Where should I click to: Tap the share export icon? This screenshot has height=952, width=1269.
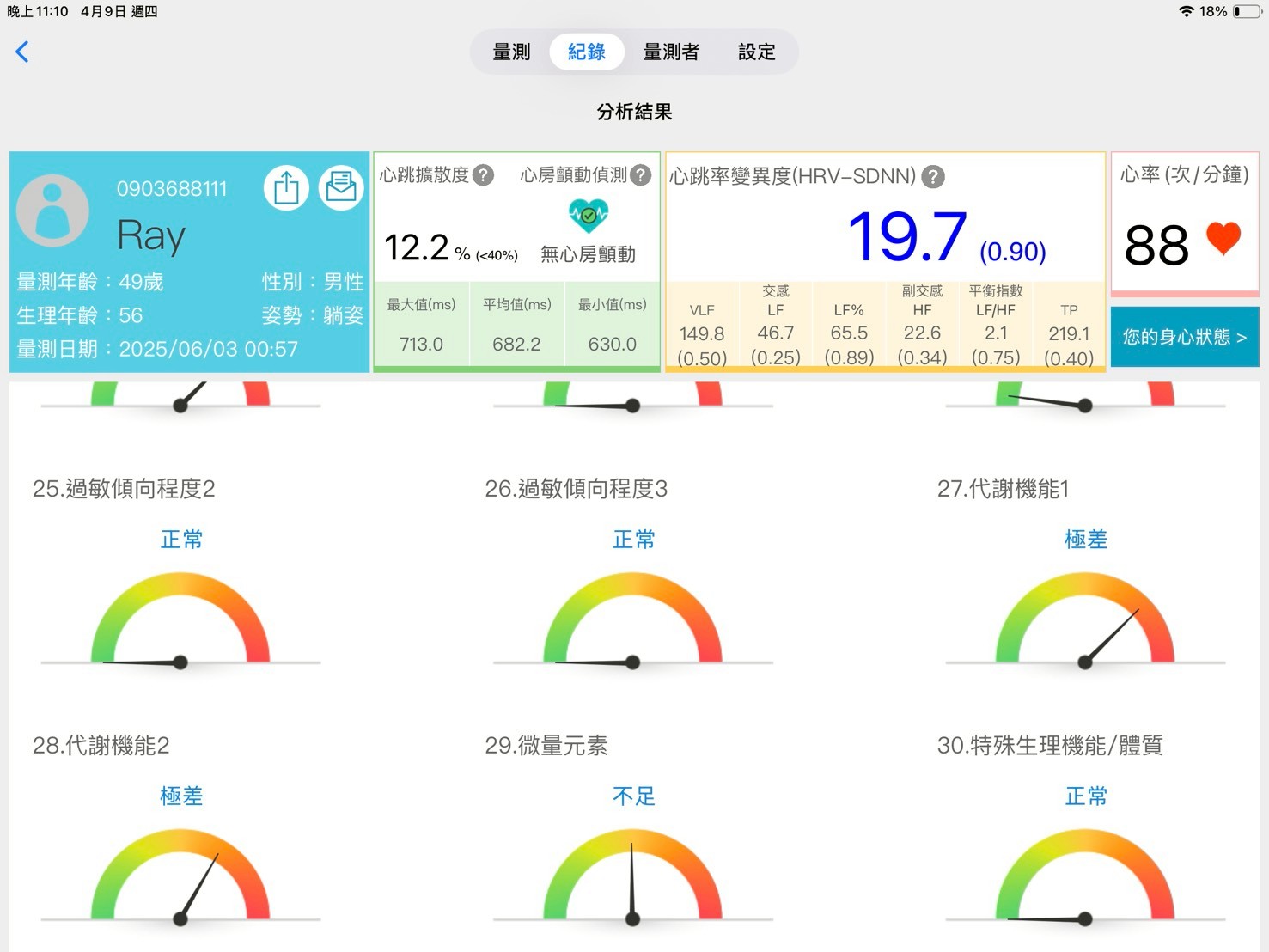[x=286, y=187]
